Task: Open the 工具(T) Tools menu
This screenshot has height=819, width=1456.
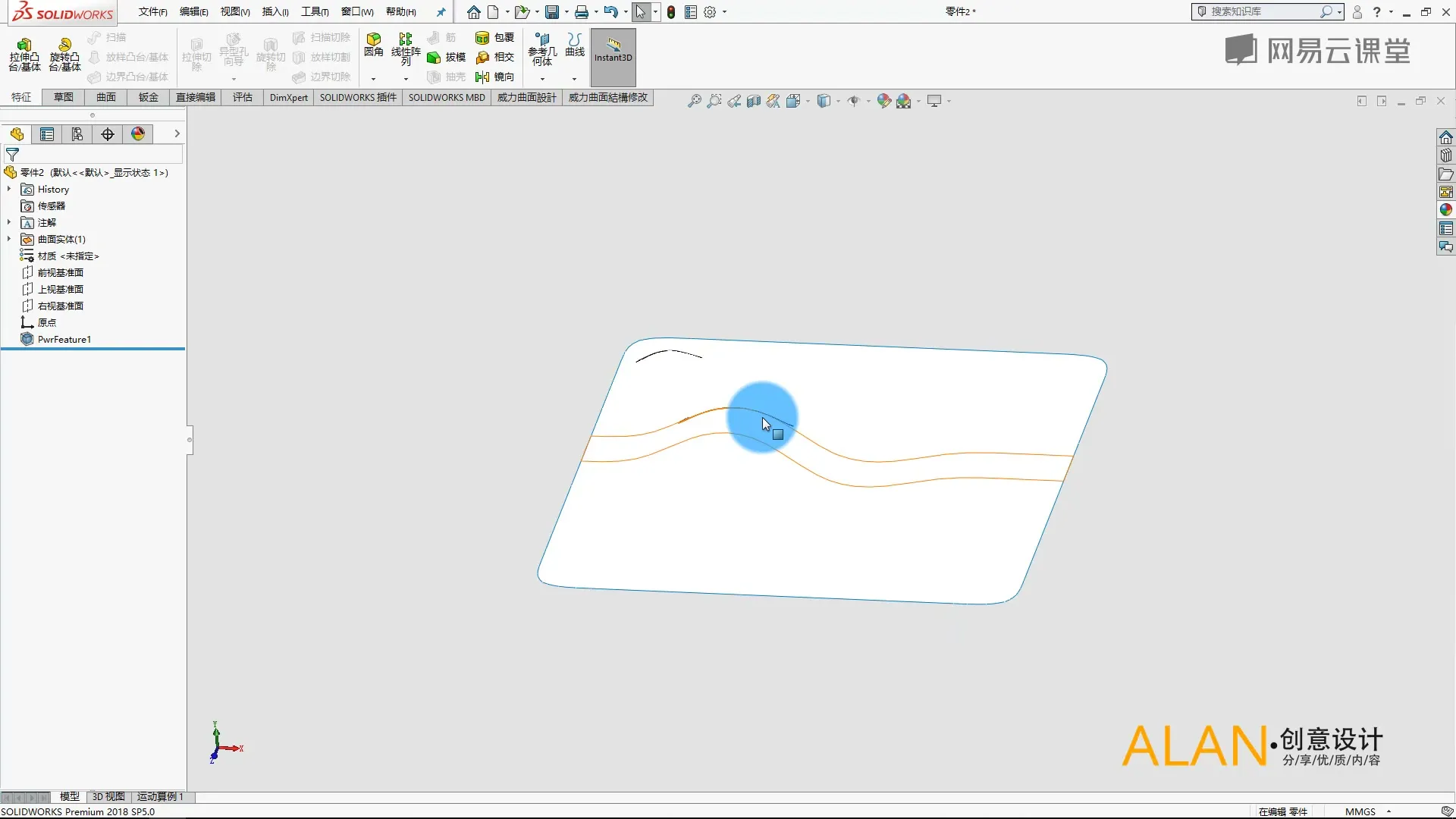Action: coord(314,11)
